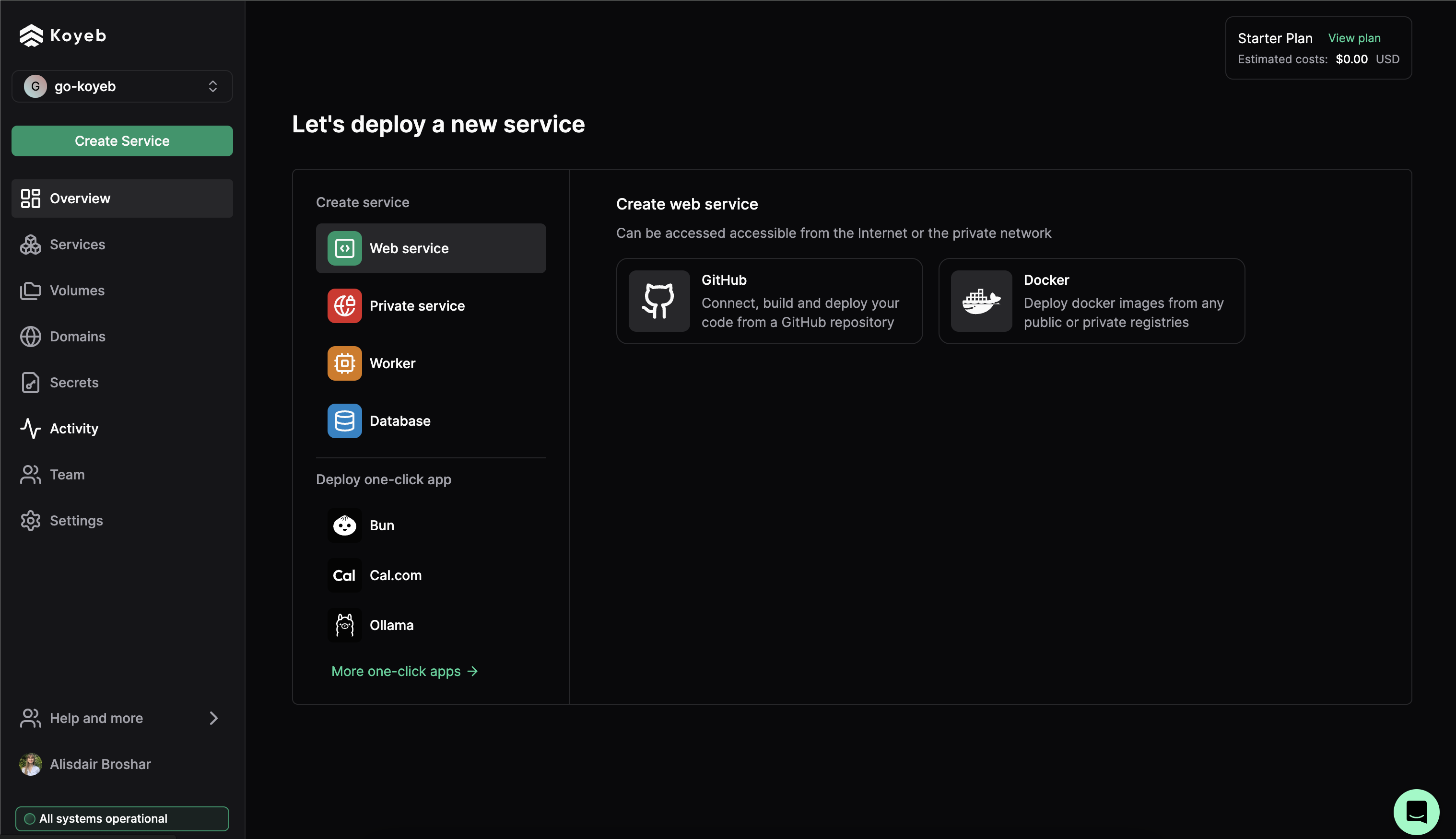The image size is (1456, 839).
Task: Click the Koyeb logo icon
Action: click(31, 36)
